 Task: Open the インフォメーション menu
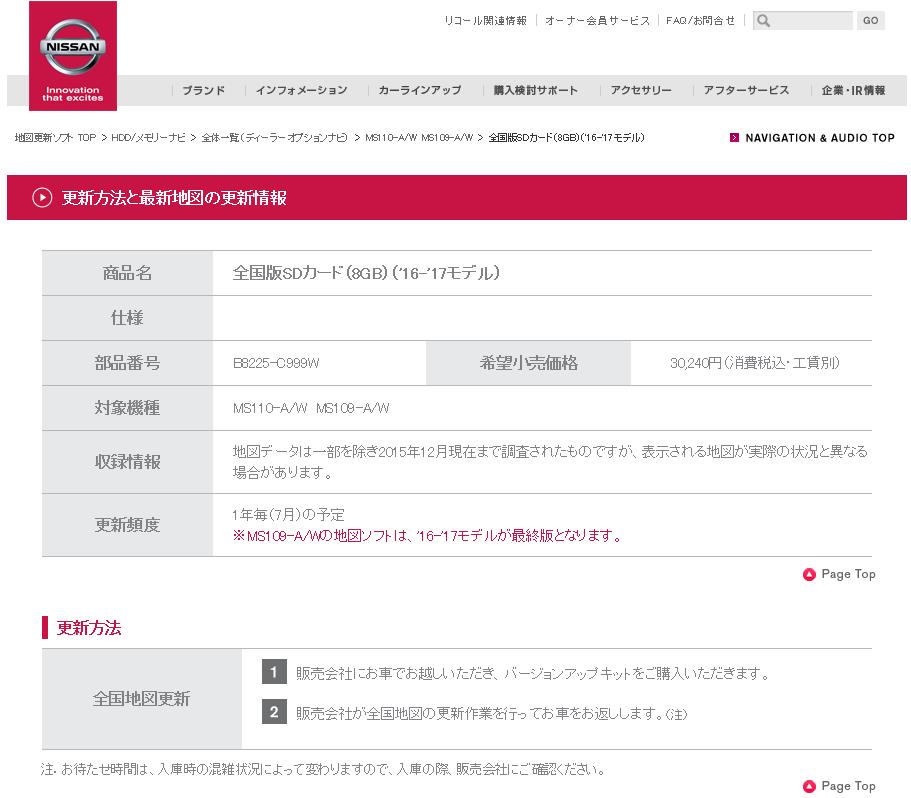pos(302,90)
